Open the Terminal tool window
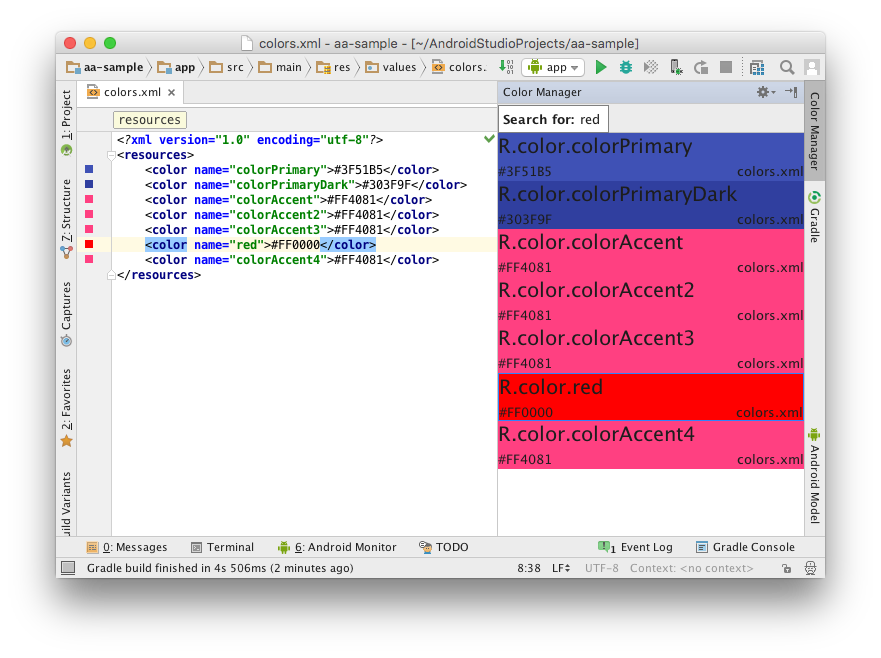Screen dimensions: 881x658 coord(222,547)
